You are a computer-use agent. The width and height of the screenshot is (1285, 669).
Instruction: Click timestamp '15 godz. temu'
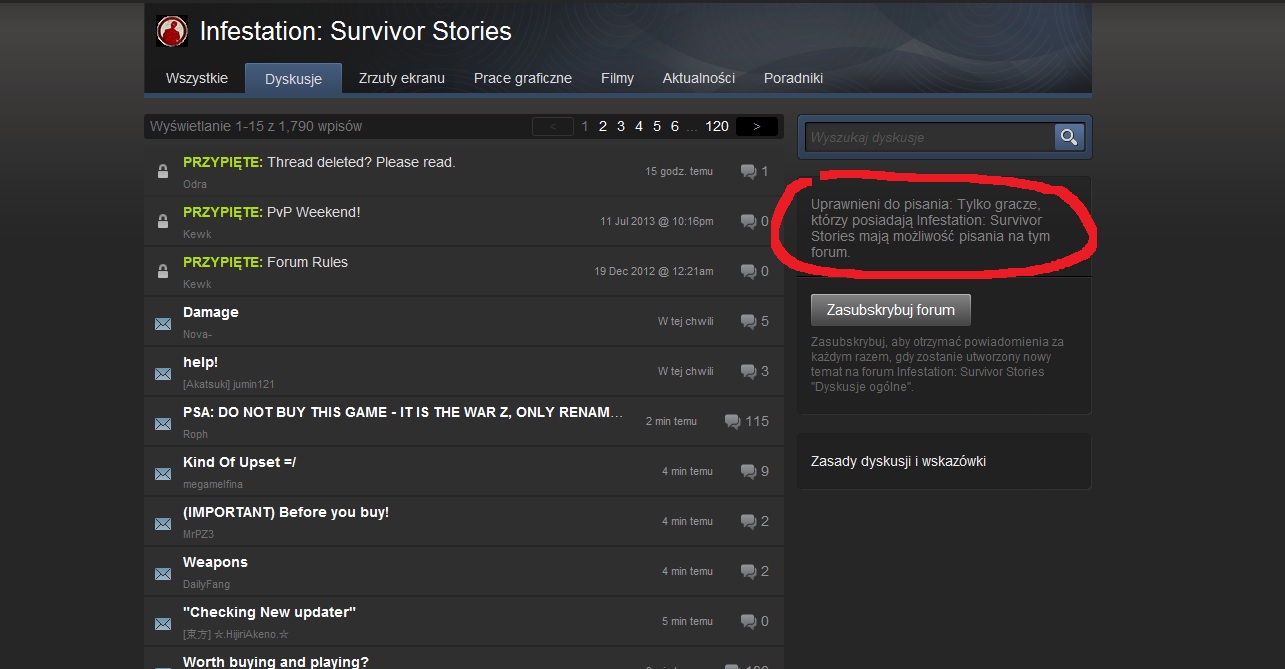(x=679, y=171)
